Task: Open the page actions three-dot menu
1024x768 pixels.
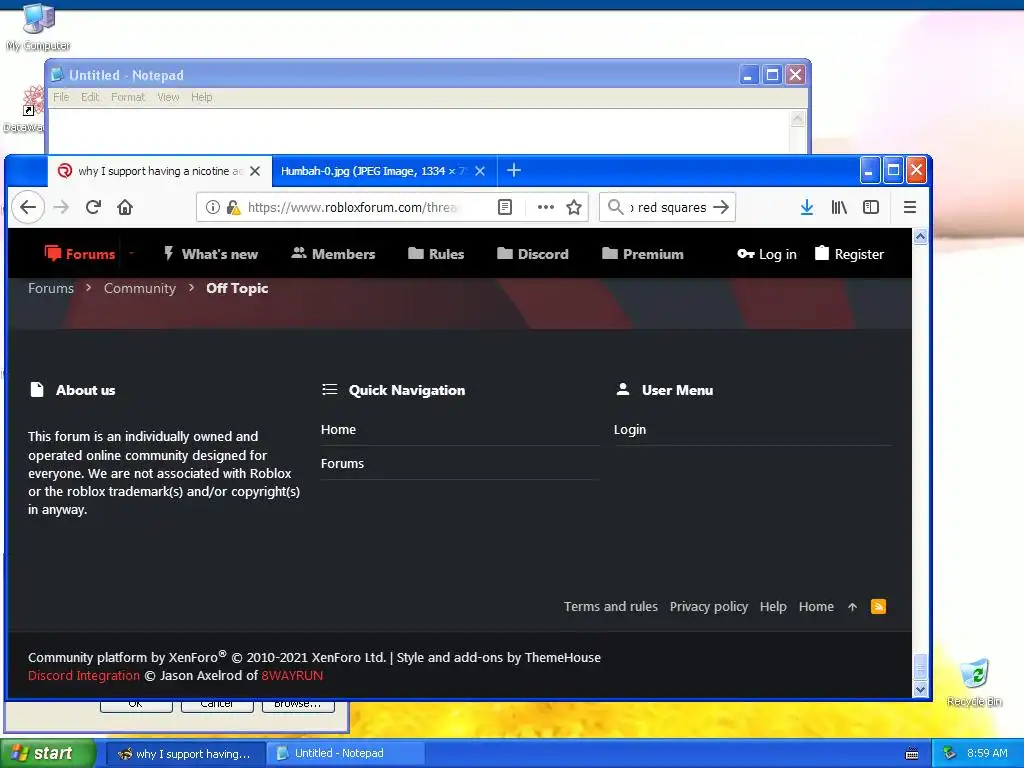Action: point(545,207)
